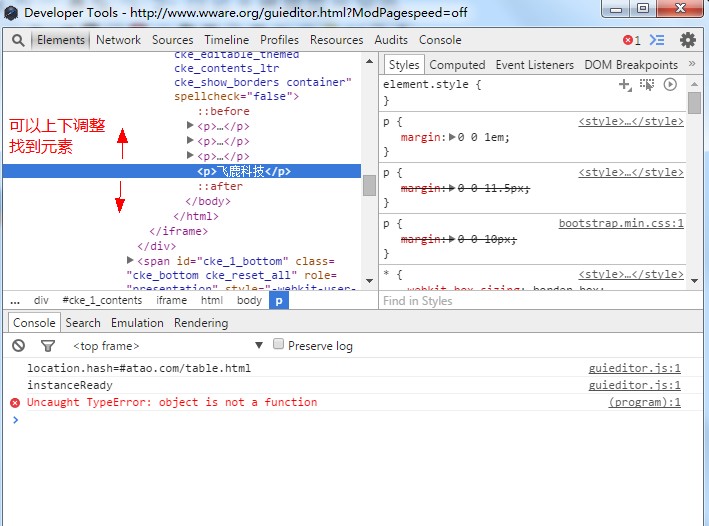Viewport: 709px width, 526px height.
Task: Select the iframe breadcrumb
Action: (x=171, y=300)
